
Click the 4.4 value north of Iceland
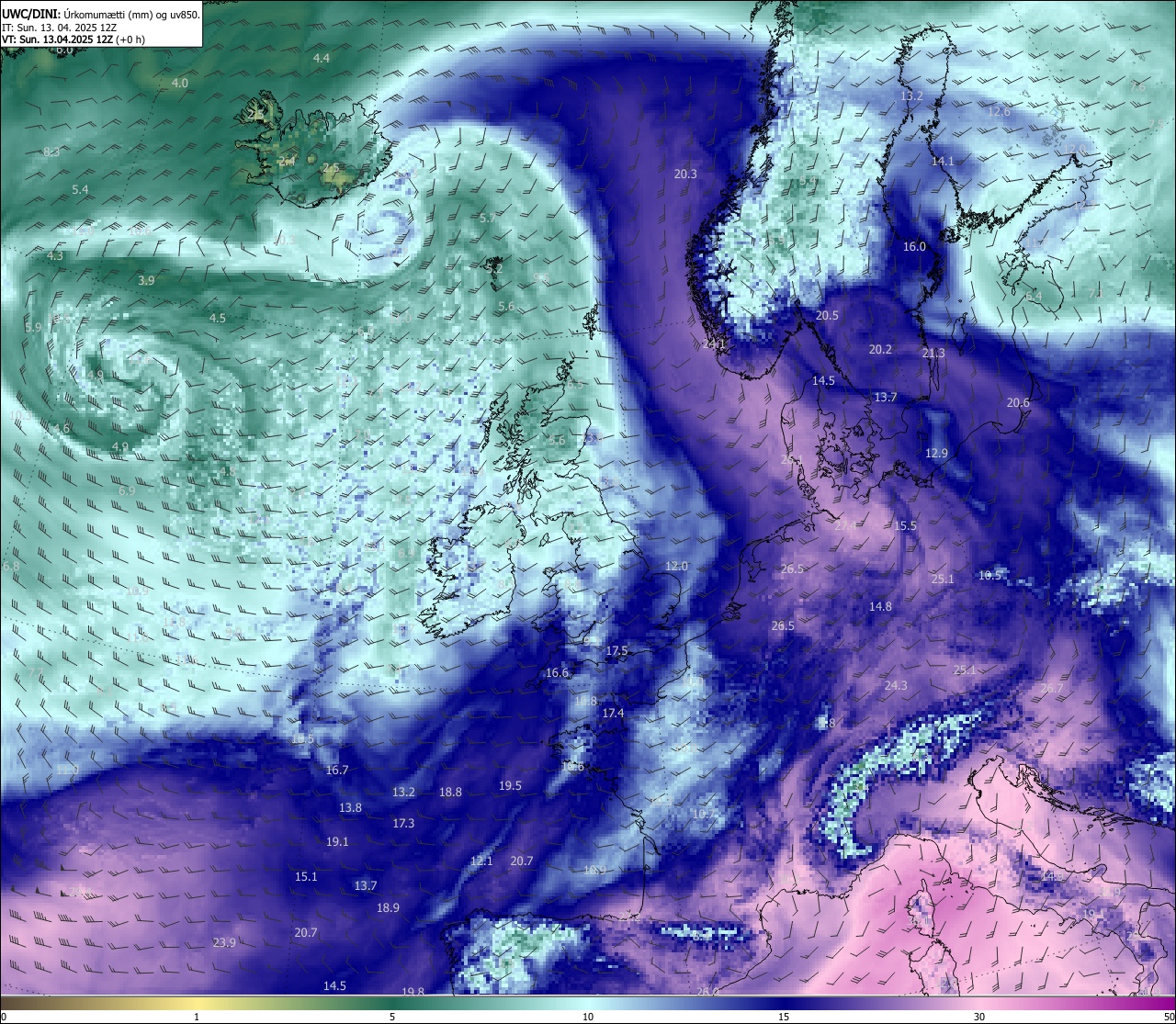point(322,58)
